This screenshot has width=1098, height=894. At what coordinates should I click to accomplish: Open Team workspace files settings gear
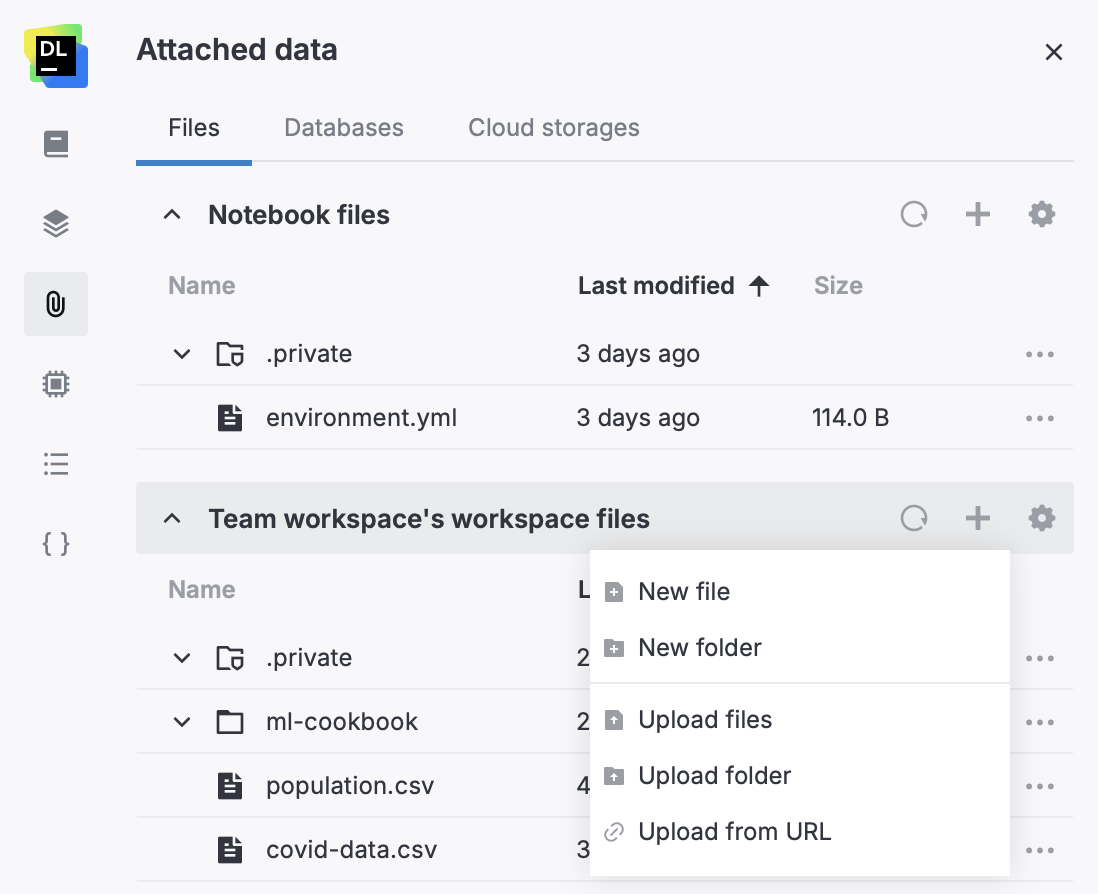coord(1041,518)
